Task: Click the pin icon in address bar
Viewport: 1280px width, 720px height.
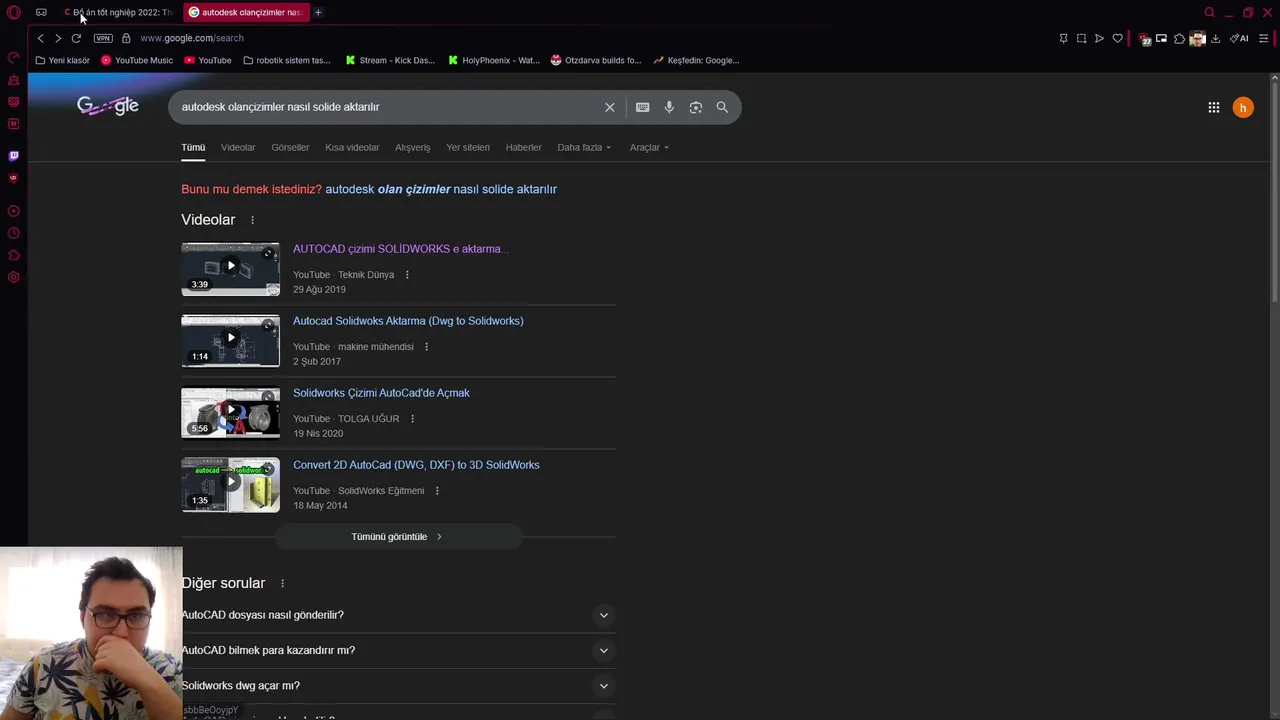Action: pyautogui.click(x=1063, y=38)
